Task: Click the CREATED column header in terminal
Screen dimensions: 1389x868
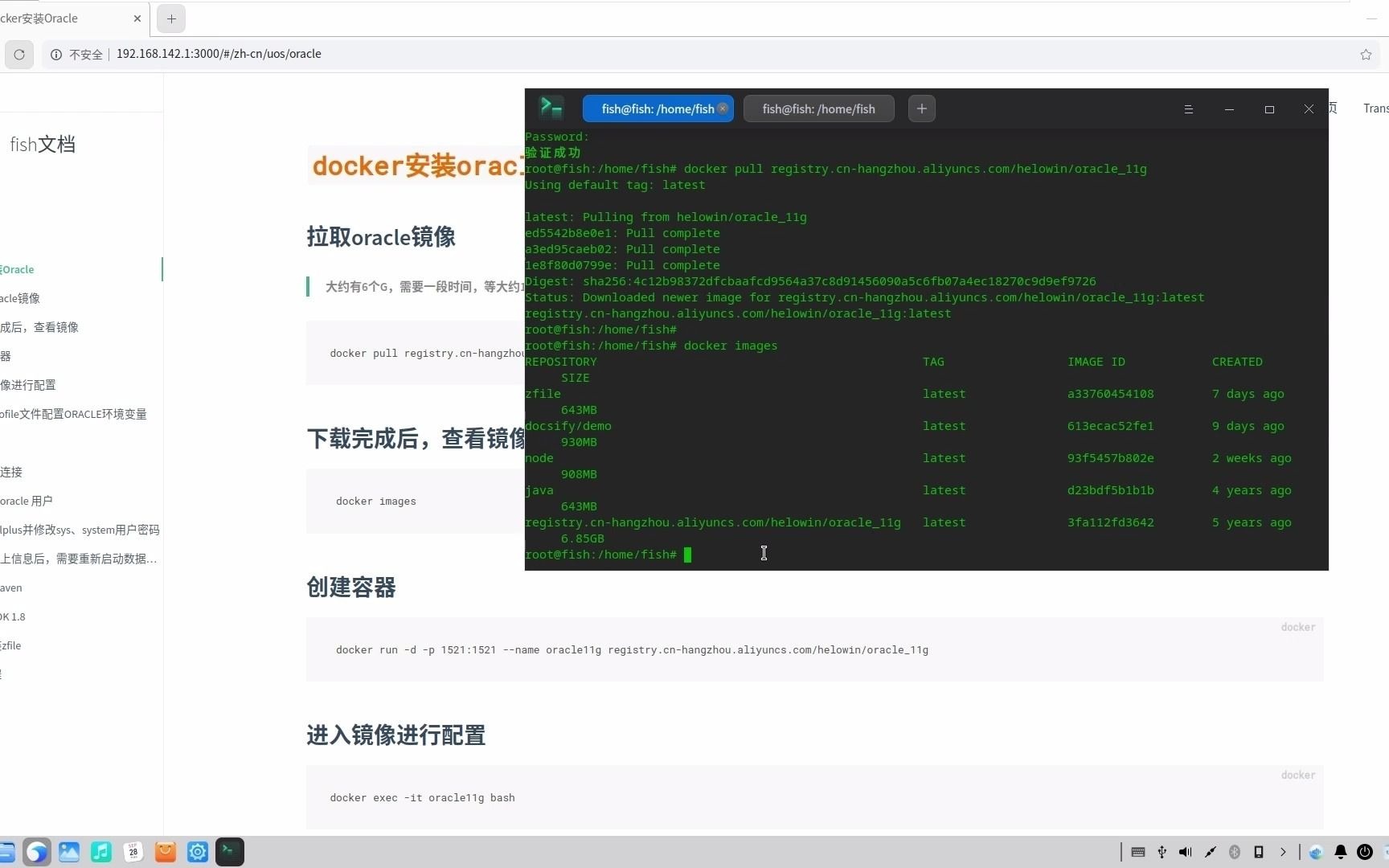Action: point(1237,362)
